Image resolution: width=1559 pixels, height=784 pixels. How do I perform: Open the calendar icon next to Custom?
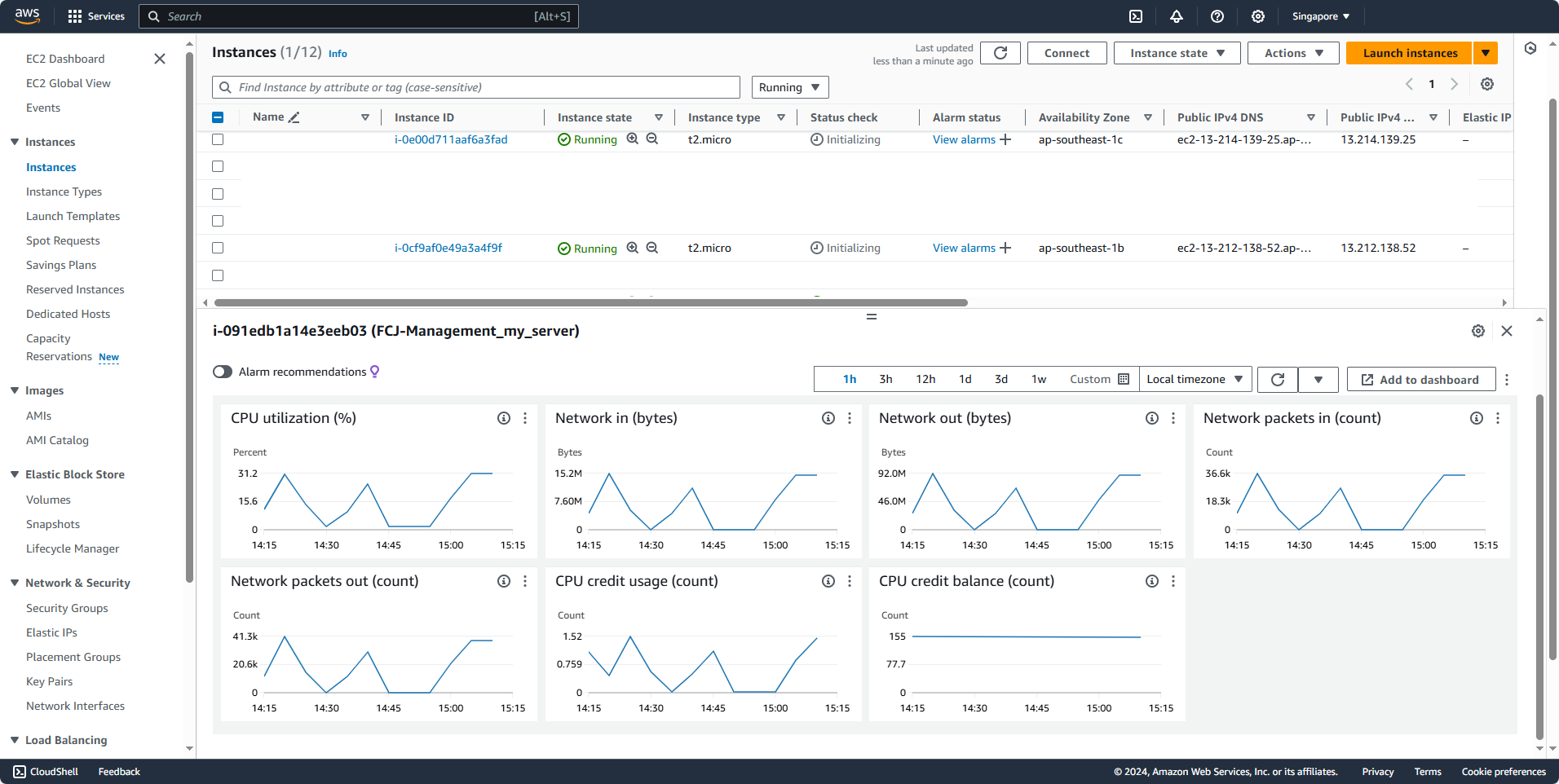(x=1124, y=379)
